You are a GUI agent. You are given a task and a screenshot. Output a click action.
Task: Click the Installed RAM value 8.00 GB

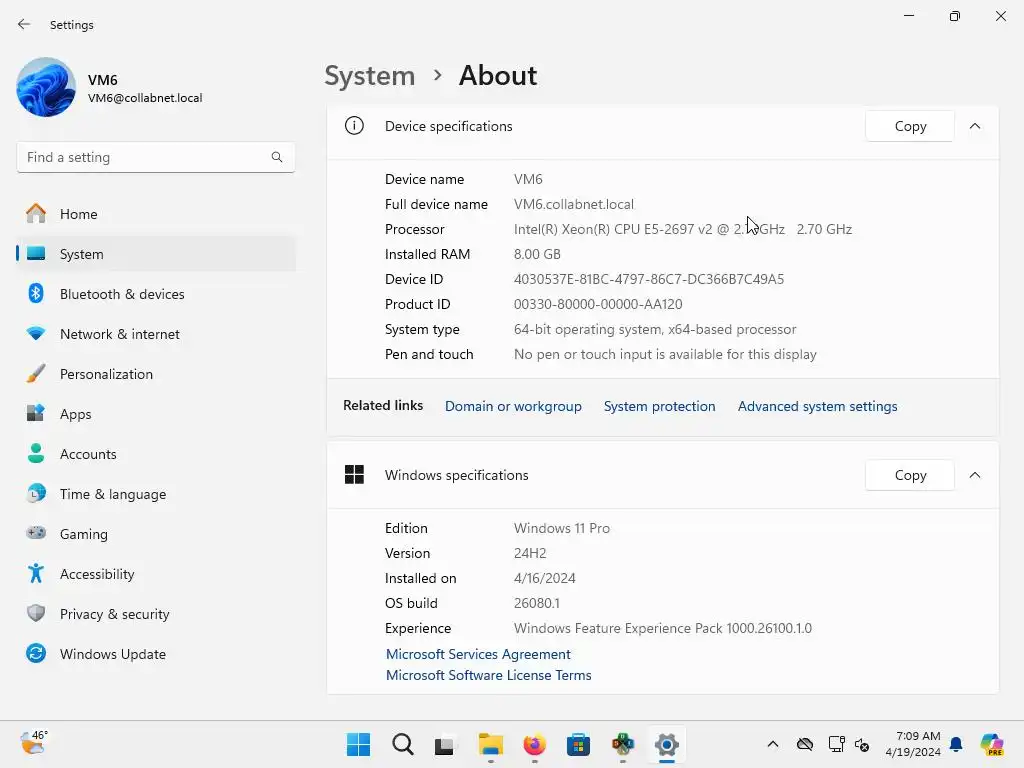pyautogui.click(x=537, y=254)
